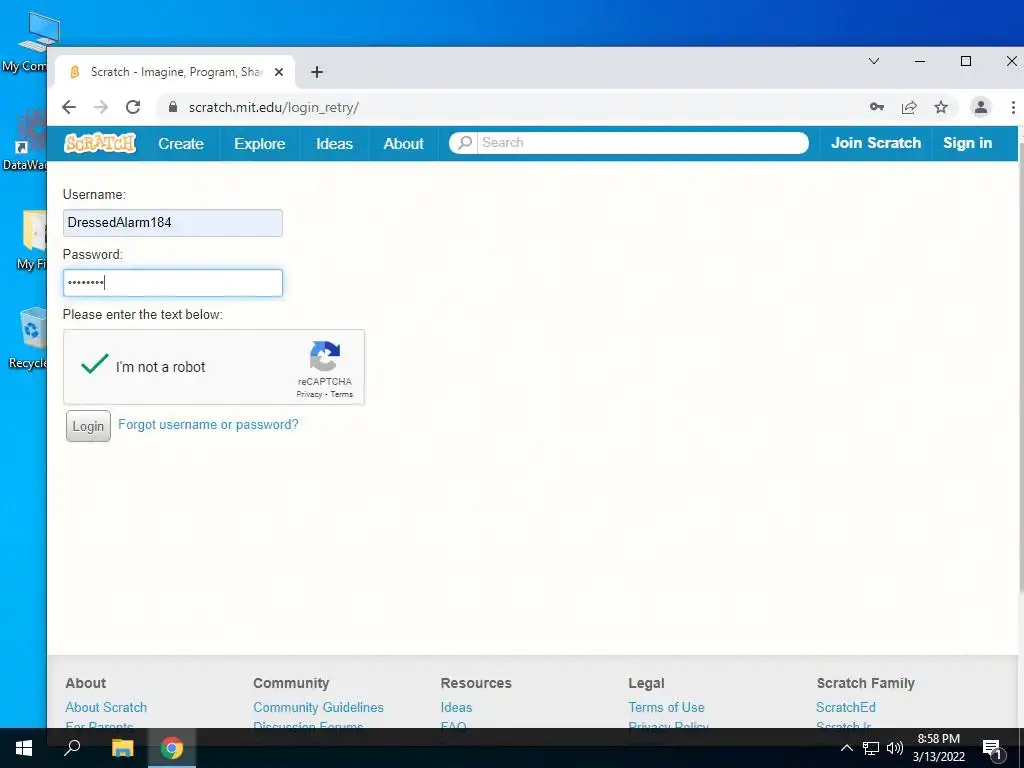1024x768 pixels.
Task: Go back using the browser back arrow
Action: pos(69,107)
